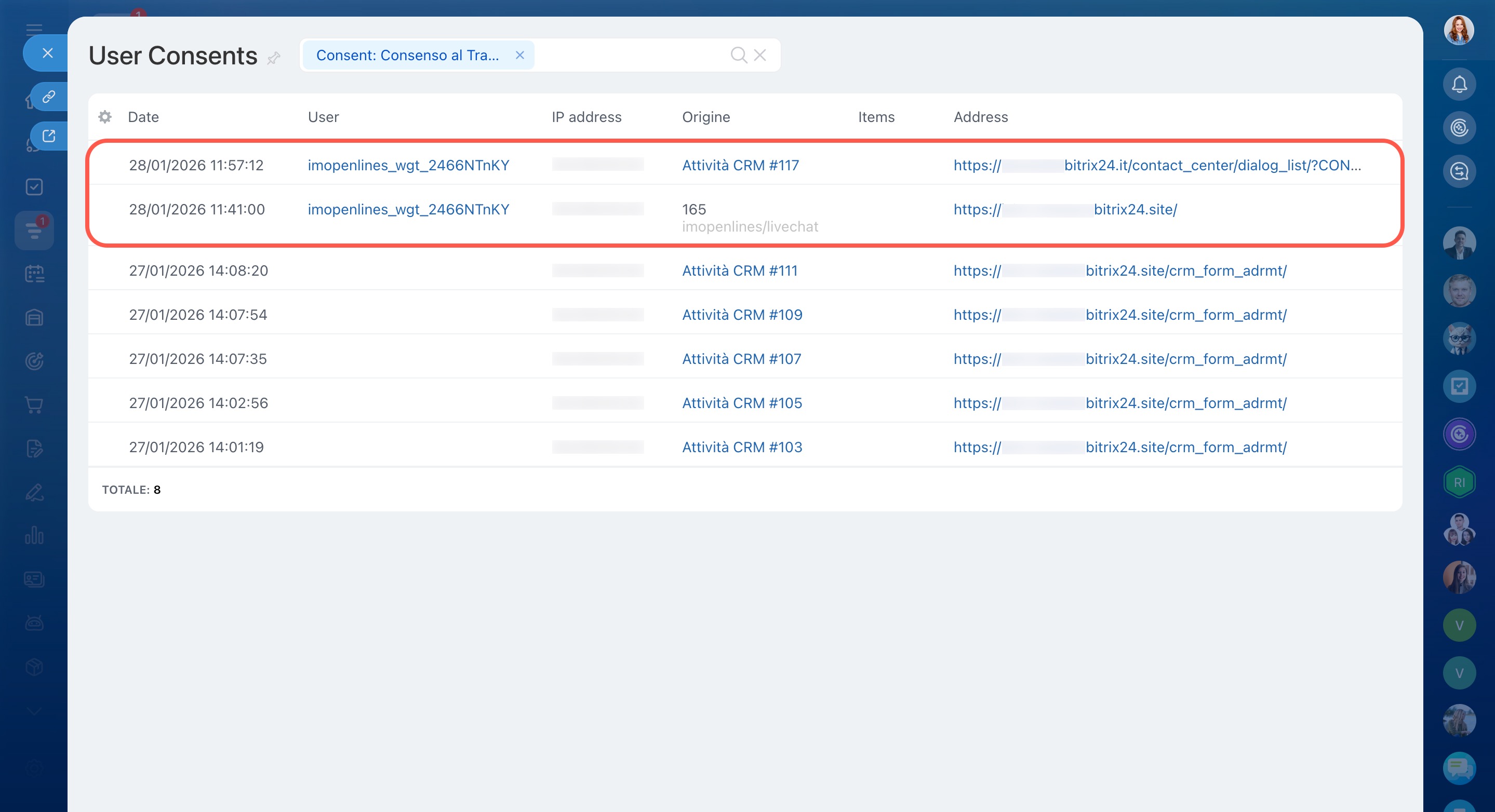Copy link with the chain icon
Screen dimensions: 1495x812
[x=49, y=96]
